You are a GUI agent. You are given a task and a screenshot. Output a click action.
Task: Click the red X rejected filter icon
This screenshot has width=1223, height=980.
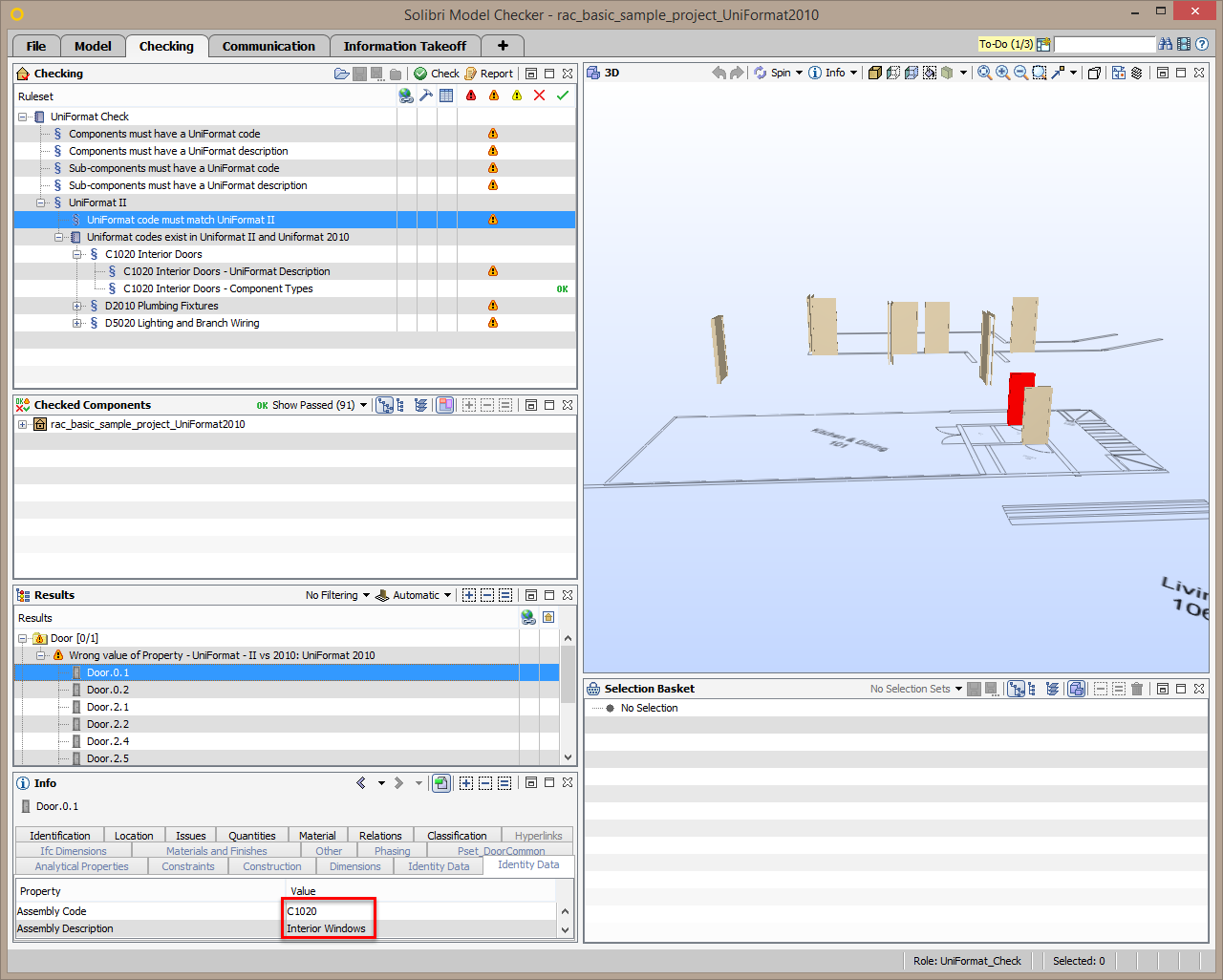click(x=540, y=96)
